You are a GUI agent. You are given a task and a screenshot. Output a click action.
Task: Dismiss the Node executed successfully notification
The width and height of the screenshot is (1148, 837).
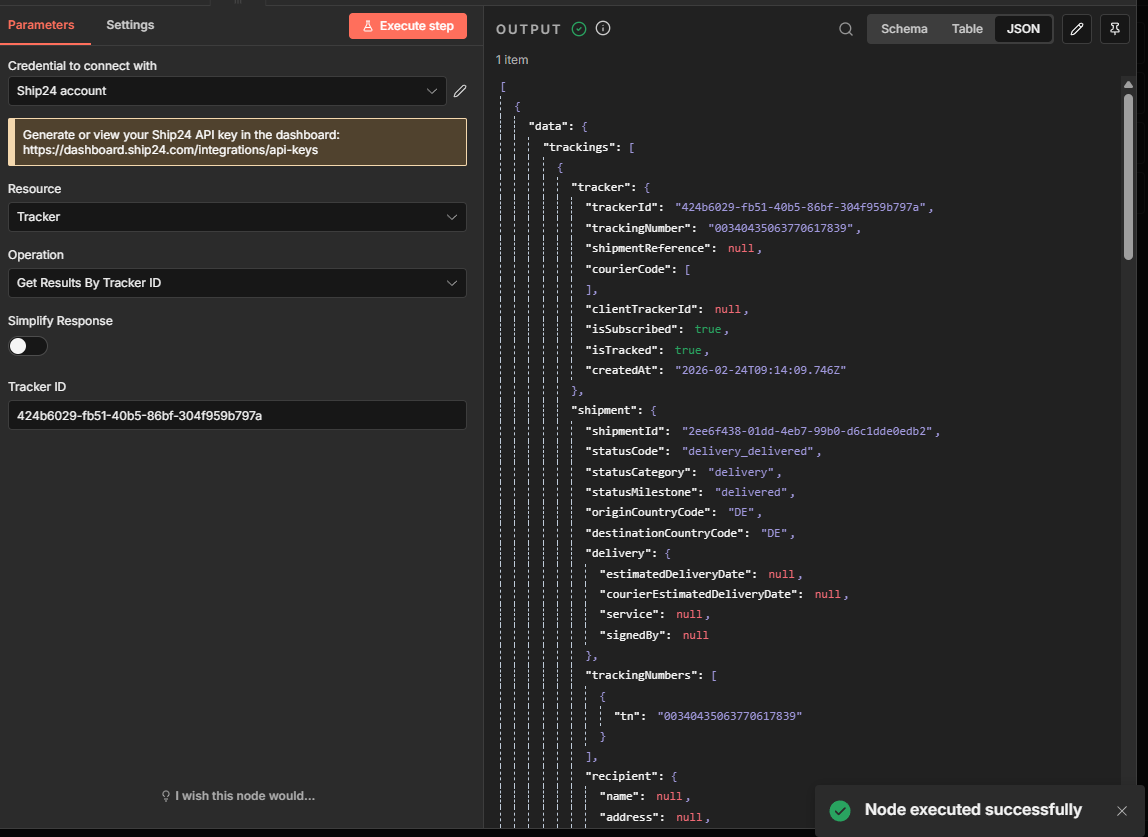1122,811
